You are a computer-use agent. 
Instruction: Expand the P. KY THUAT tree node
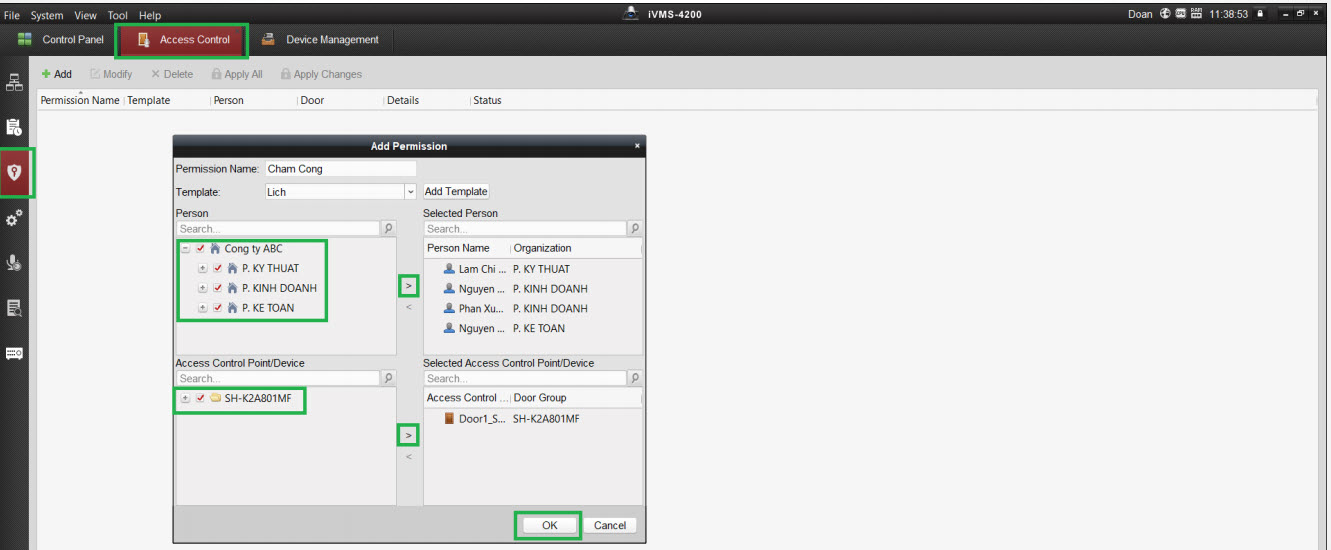click(x=203, y=269)
